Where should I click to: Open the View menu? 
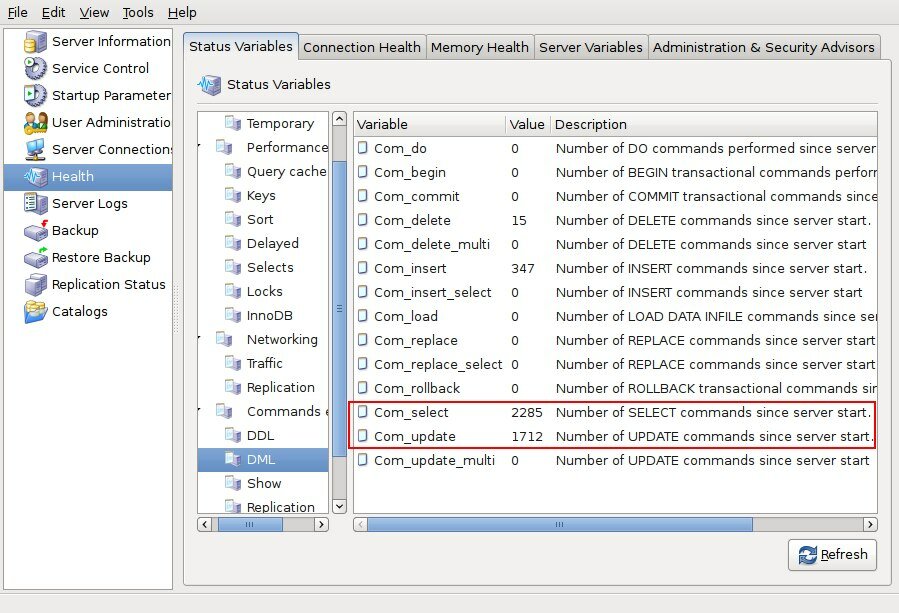94,12
